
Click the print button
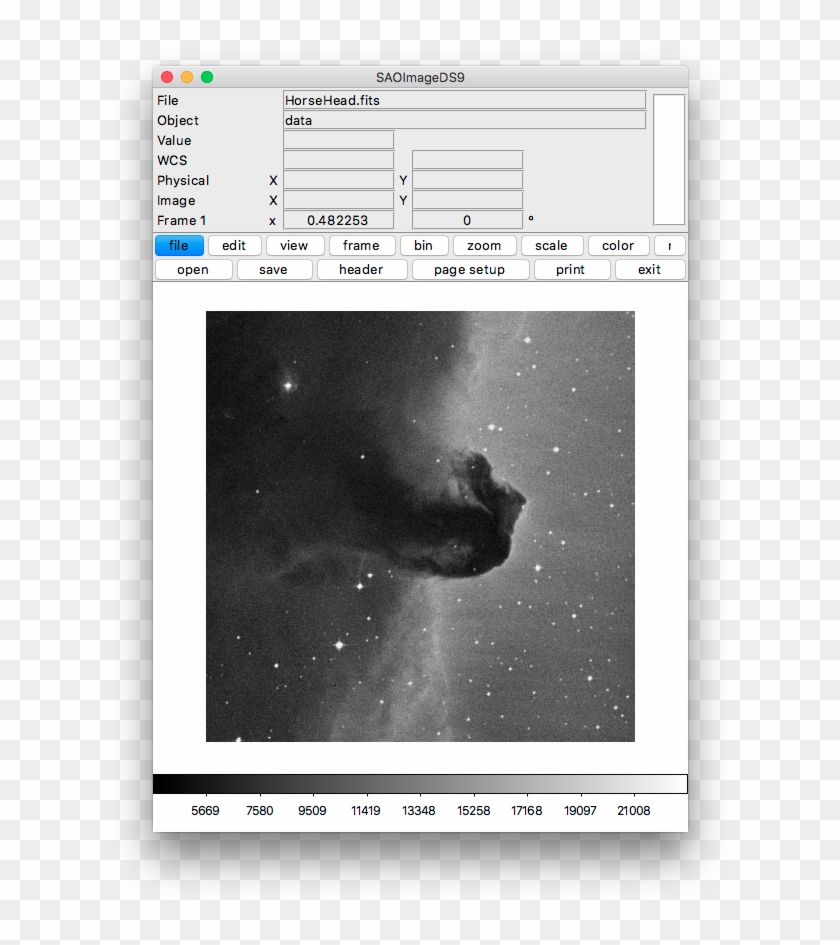point(571,269)
